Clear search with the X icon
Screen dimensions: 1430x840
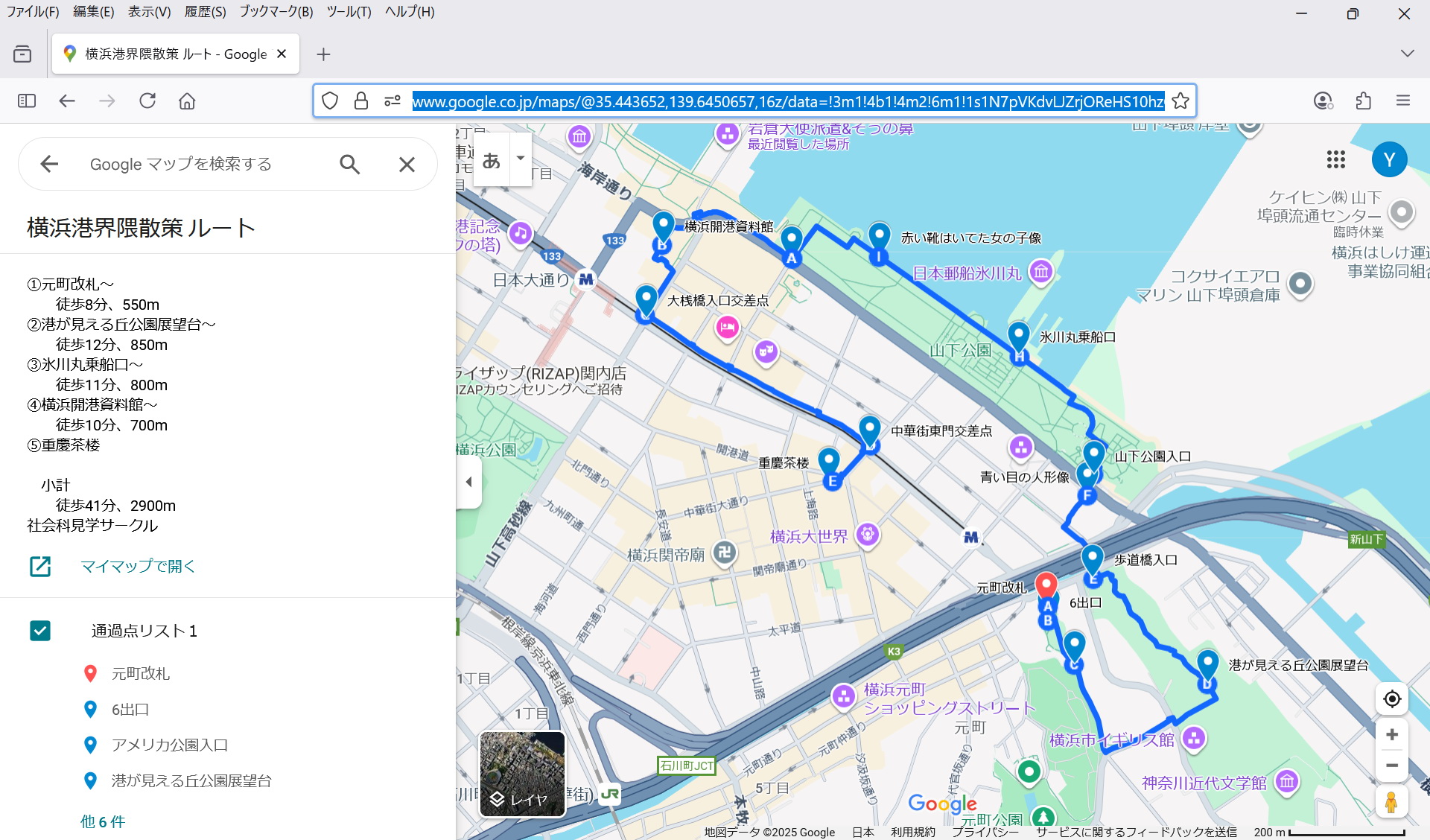407,164
